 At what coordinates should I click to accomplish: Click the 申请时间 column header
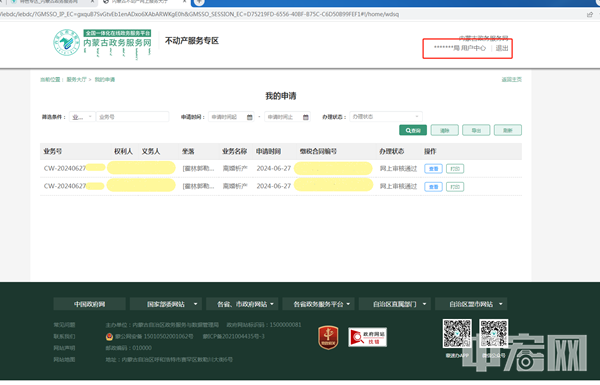[269, 152]
